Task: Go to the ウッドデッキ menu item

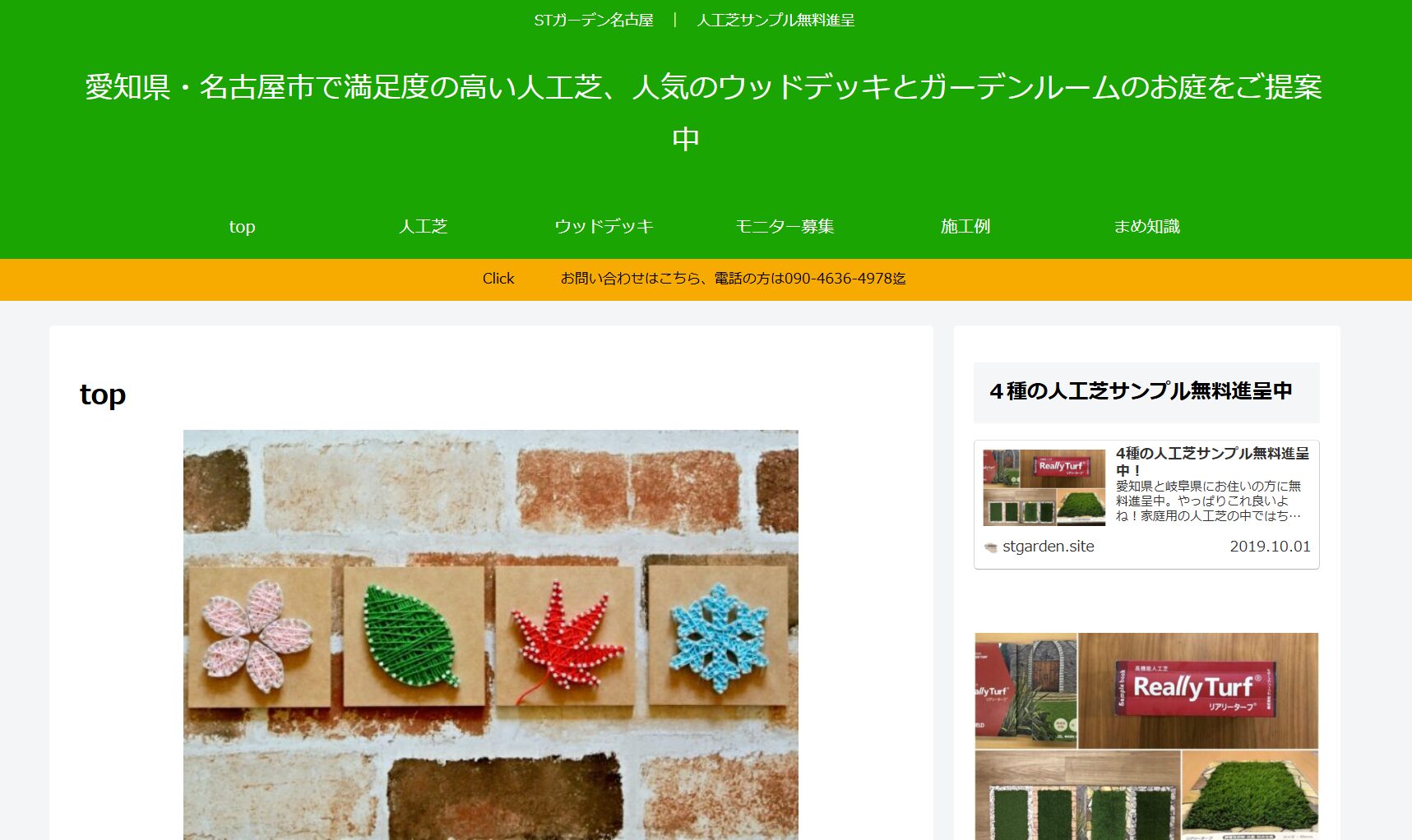Action: pyautogui.click(x=604, y=226)
